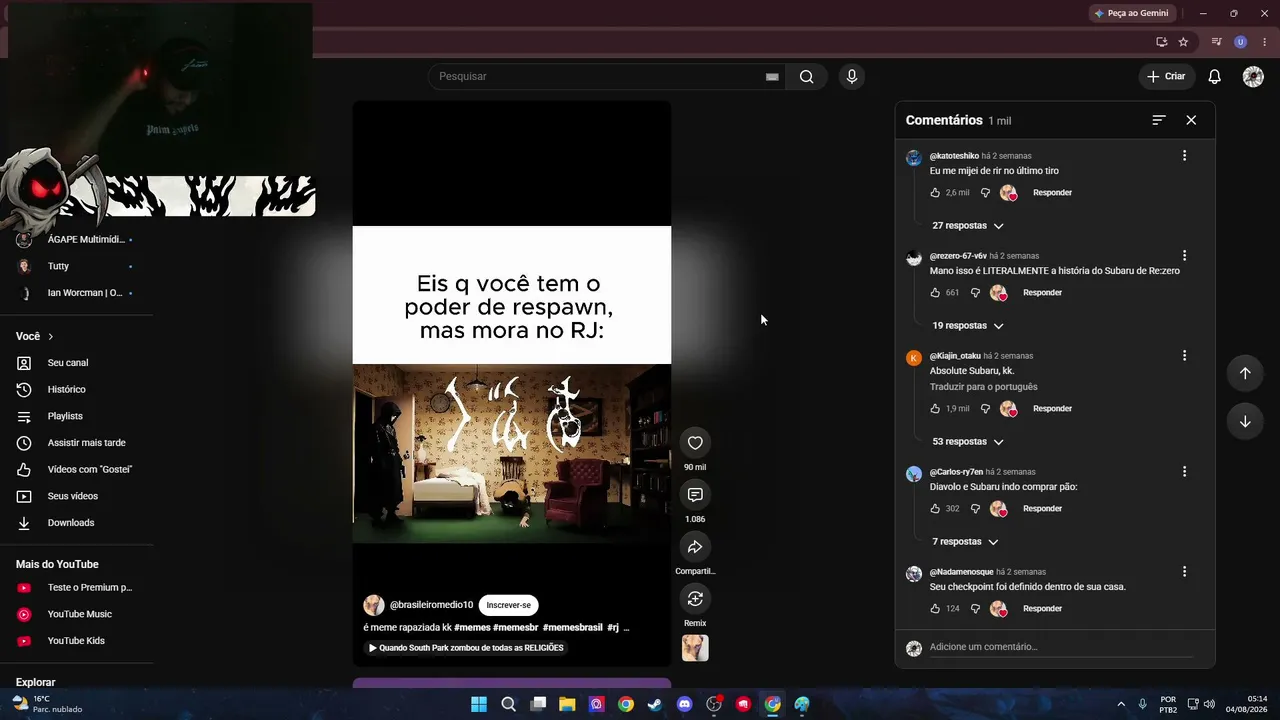Open more options for the @Kiajin_otaku comment
This screenshot has width=1280, height=720.
(1184, 356)
